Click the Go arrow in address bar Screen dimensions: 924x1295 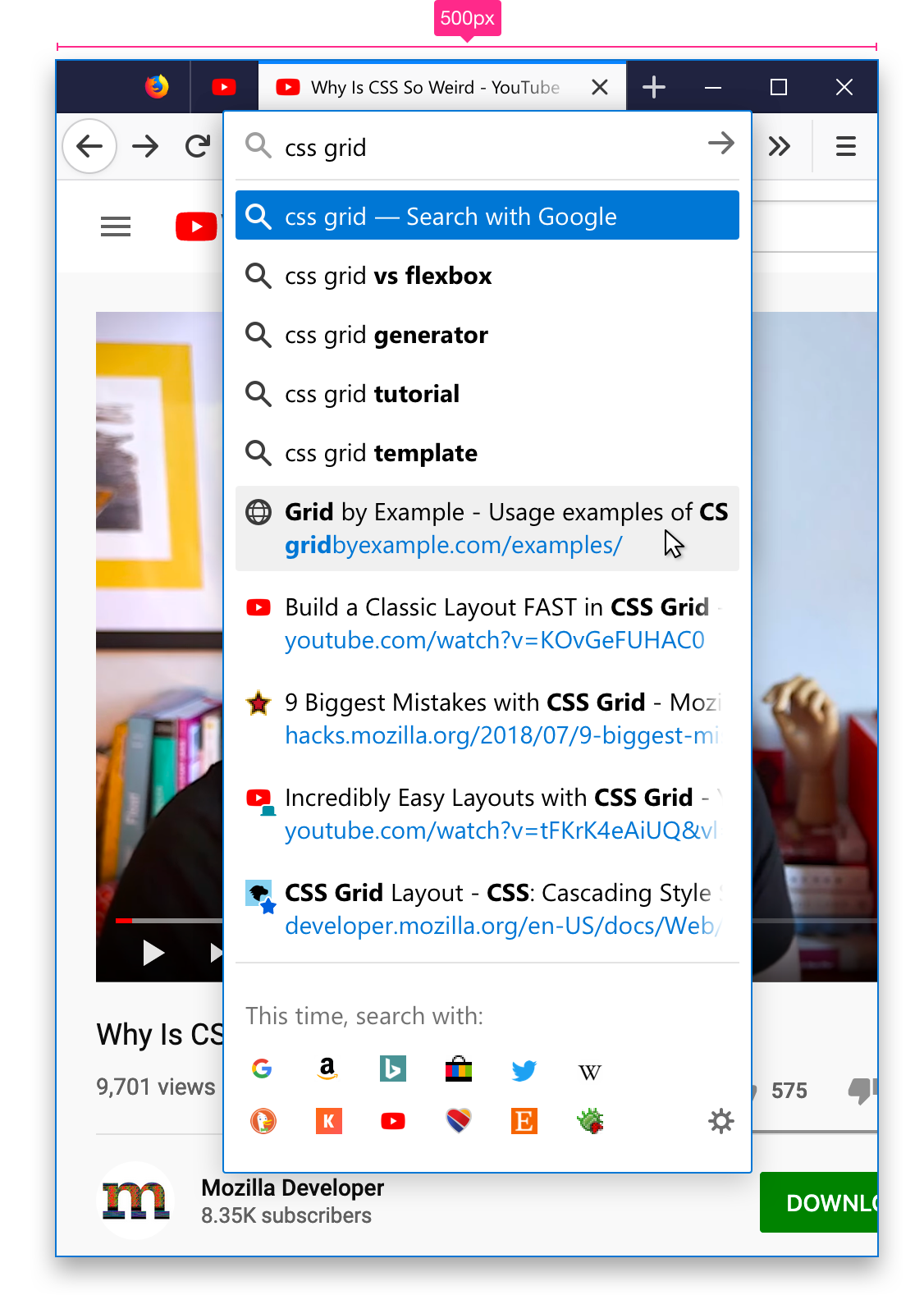pyautogui.click(x=721, y=144)
